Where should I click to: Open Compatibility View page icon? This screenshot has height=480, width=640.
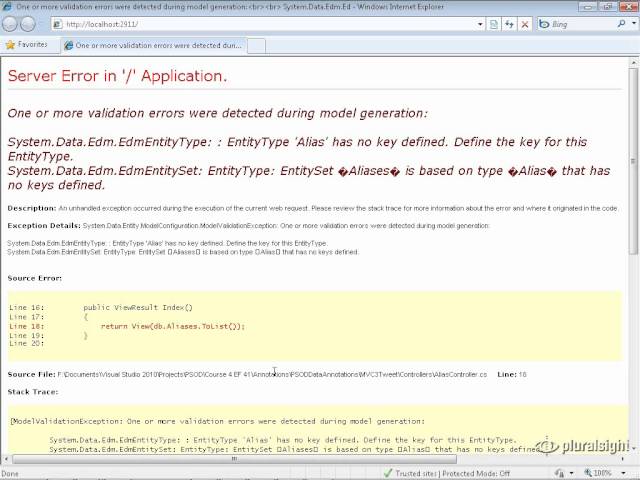point(493,24)
